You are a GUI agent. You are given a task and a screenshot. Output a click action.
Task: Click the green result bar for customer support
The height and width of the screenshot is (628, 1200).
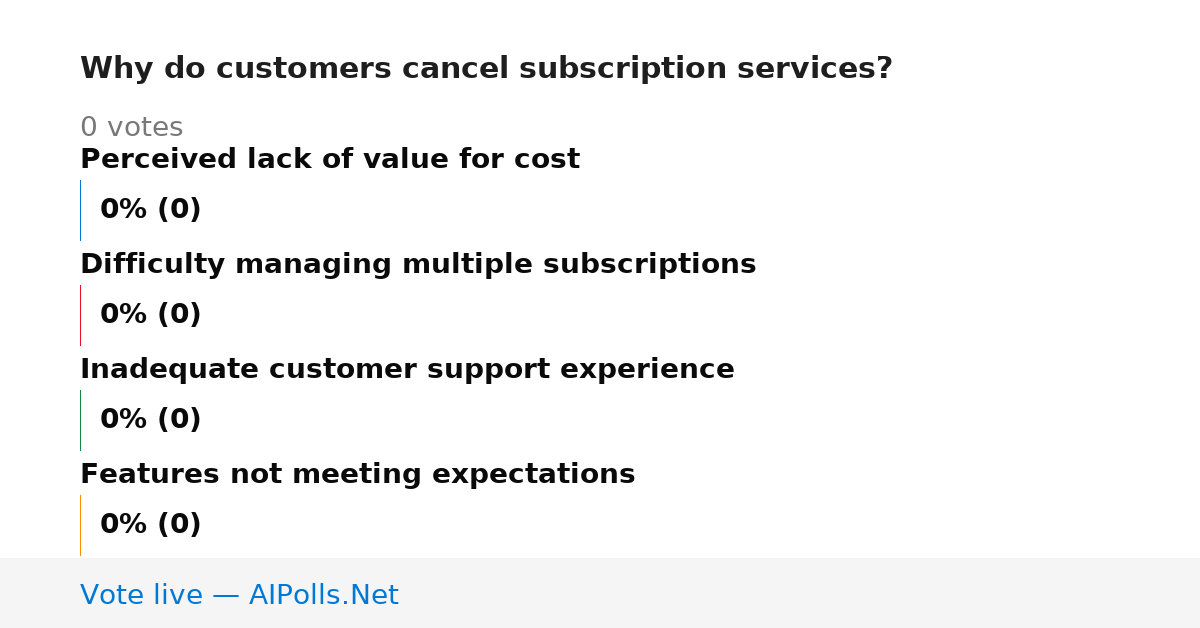coord(80,420)
